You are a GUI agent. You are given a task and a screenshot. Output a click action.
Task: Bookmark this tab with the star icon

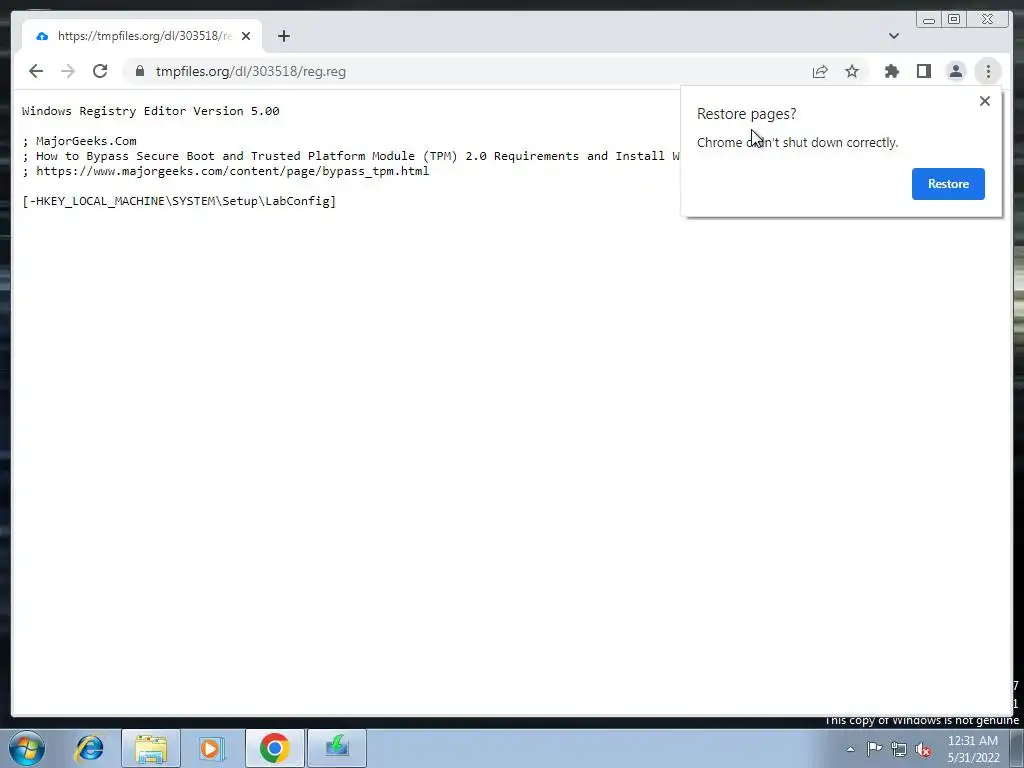pos(852,71)
